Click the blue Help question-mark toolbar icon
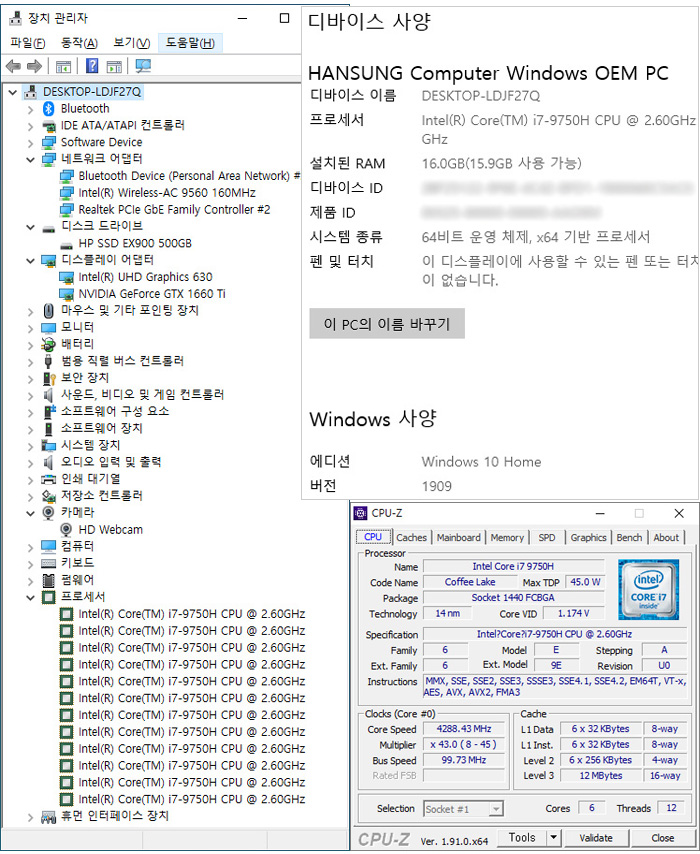Viewport: 700px width, 854px height. pos(92,66)
